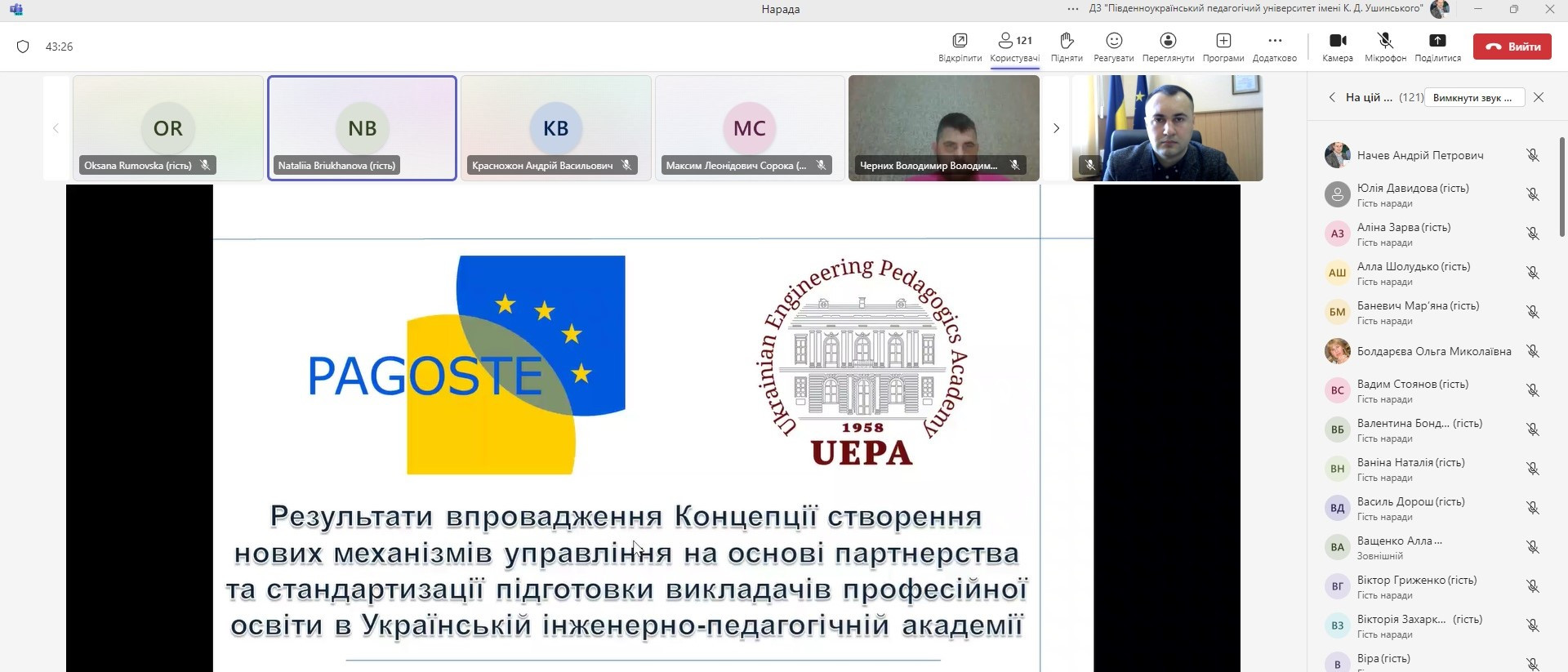This screenshot has height=672, width=1568.
Task: Click mic icon for Вадим Стоянов
Action: [1533, 390]
